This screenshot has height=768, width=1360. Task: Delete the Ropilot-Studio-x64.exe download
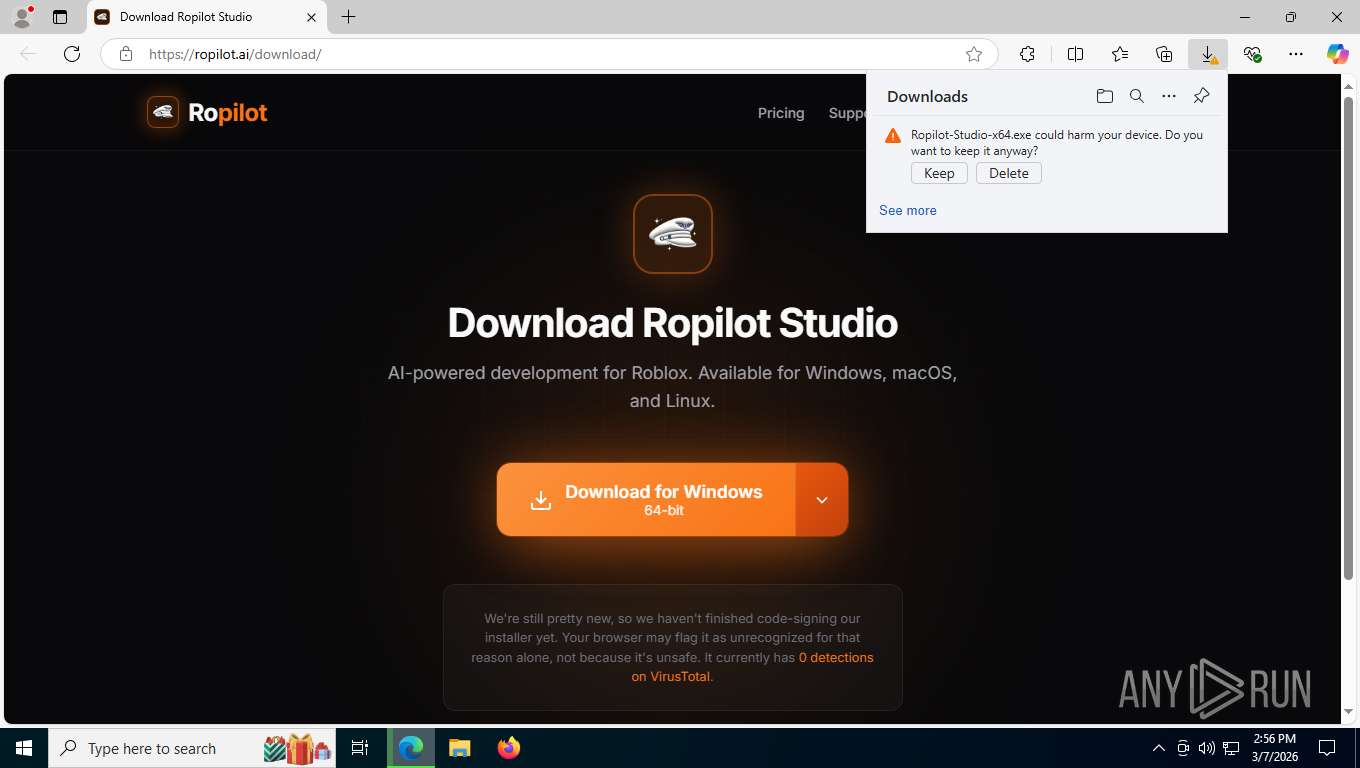click(1009, 173)
